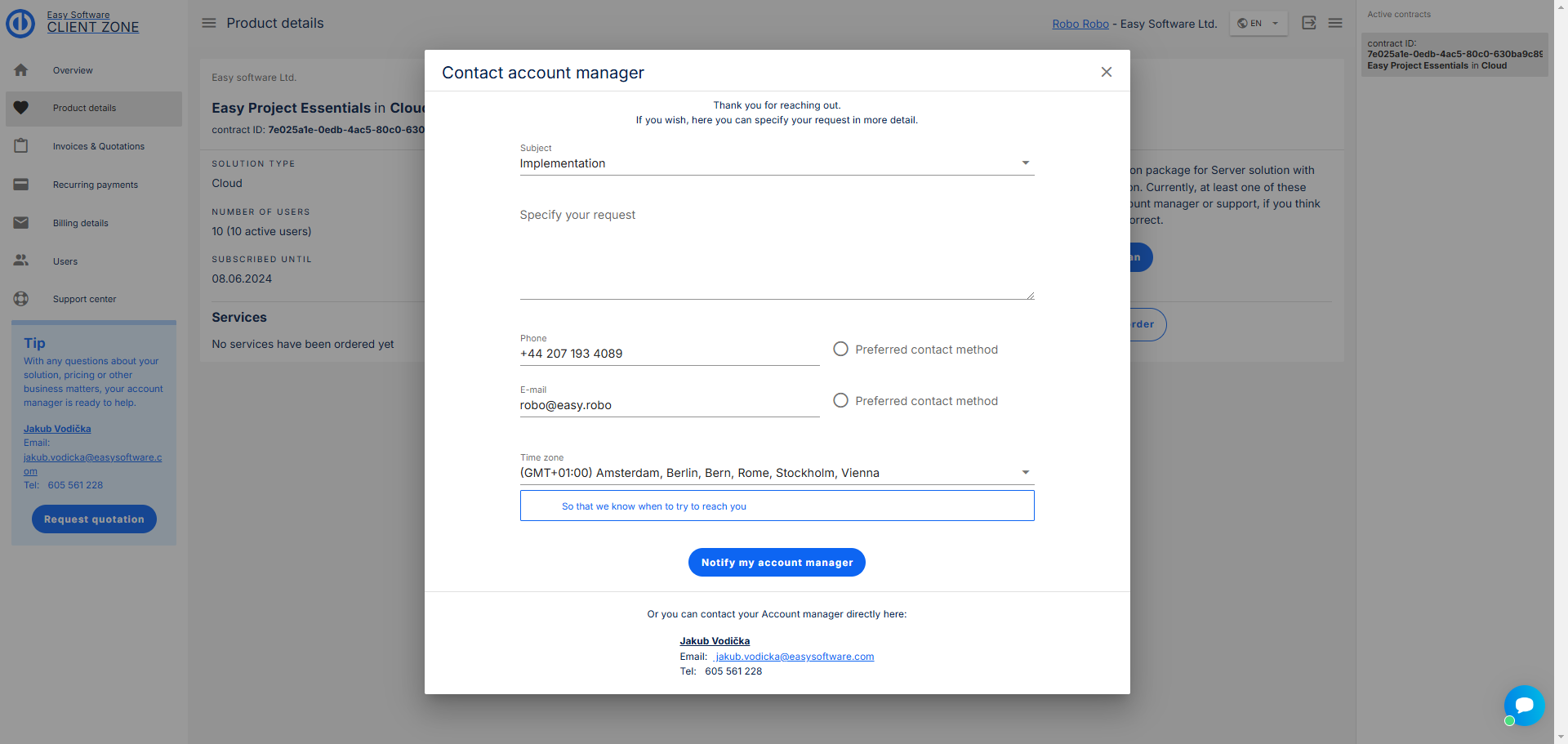Open the right-side hamburger menu in header

pos(1335,23)
